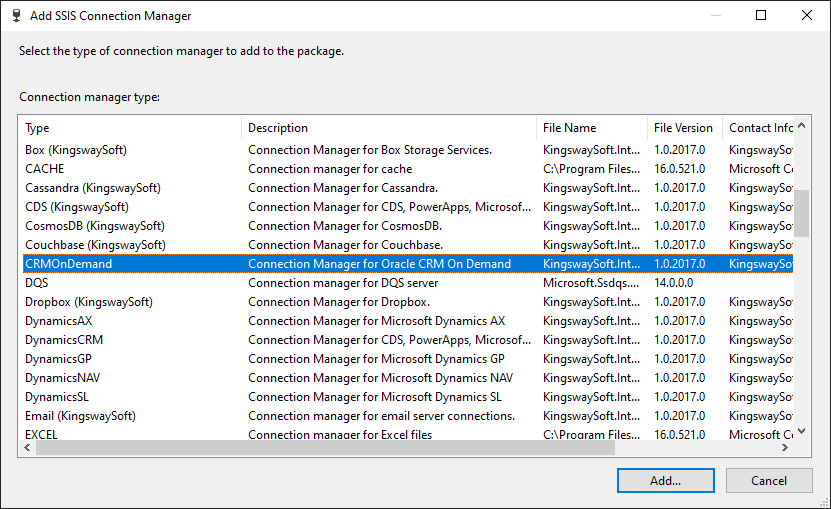
Task: Click the '14.0.0.0' file version cell
Action: (x=674, y=283)
